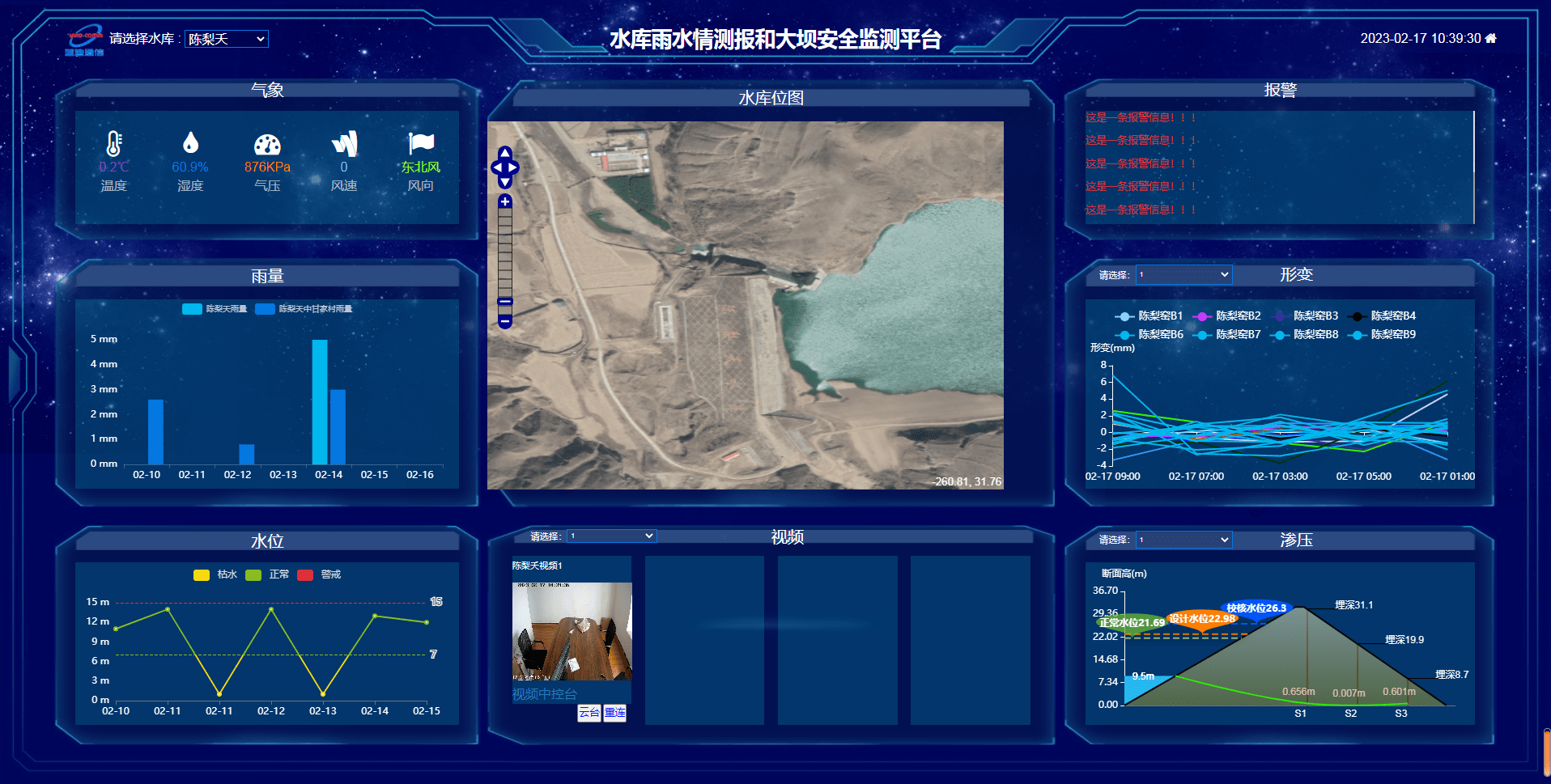Pan the map right with the right arrow
Screen dimensions: 1551x784
tap(512, 167)
